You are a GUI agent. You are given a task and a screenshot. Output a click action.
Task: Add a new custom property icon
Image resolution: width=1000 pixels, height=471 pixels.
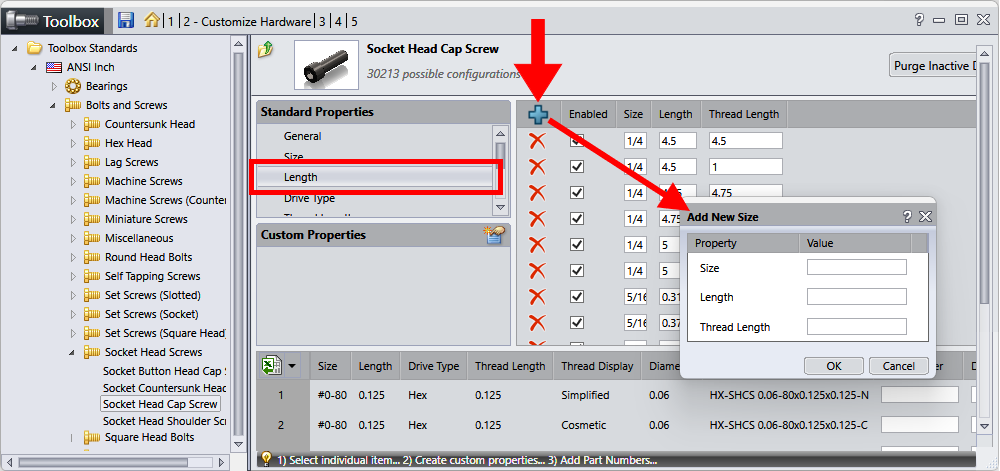point(494,235)
